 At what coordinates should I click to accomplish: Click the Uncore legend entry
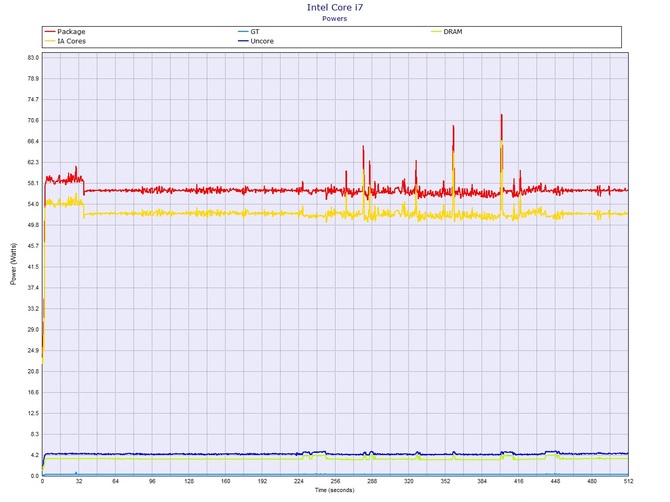(256, 41)
